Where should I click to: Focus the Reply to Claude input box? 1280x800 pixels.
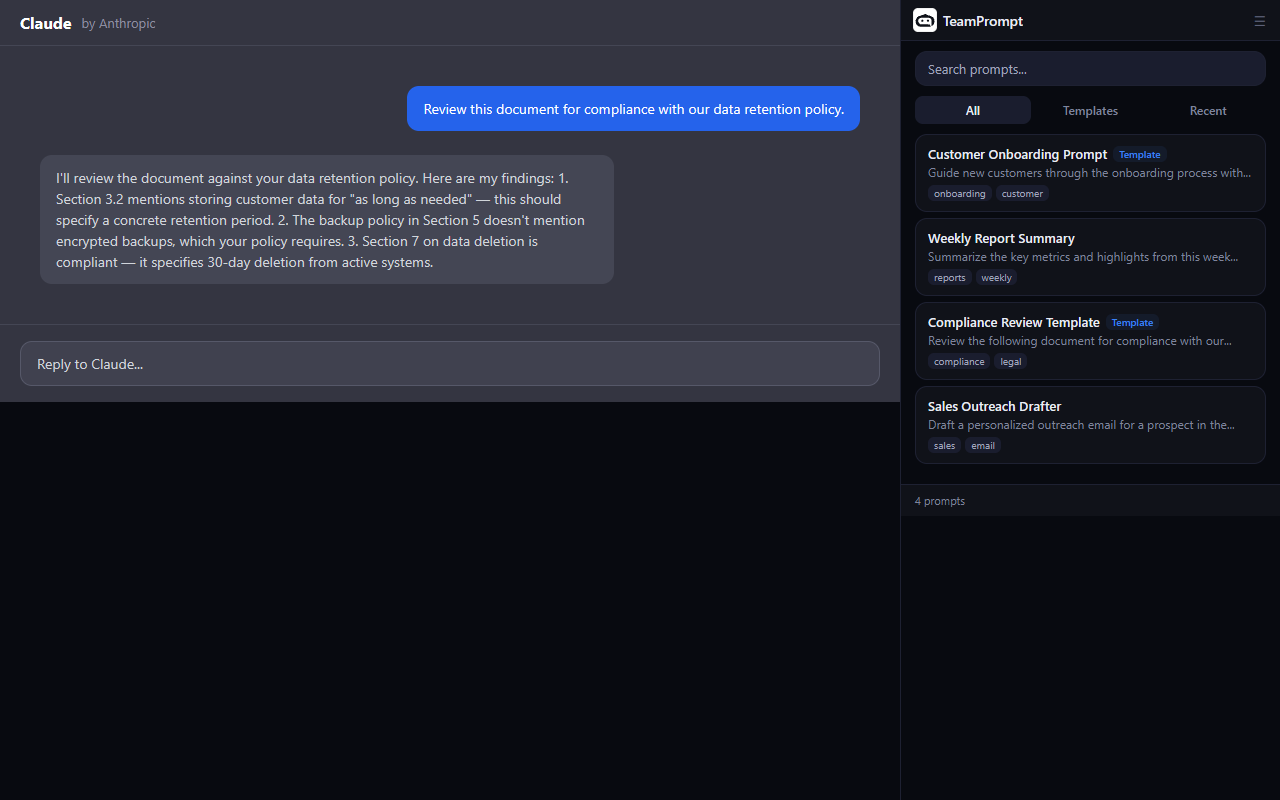[x=450, y=364]
